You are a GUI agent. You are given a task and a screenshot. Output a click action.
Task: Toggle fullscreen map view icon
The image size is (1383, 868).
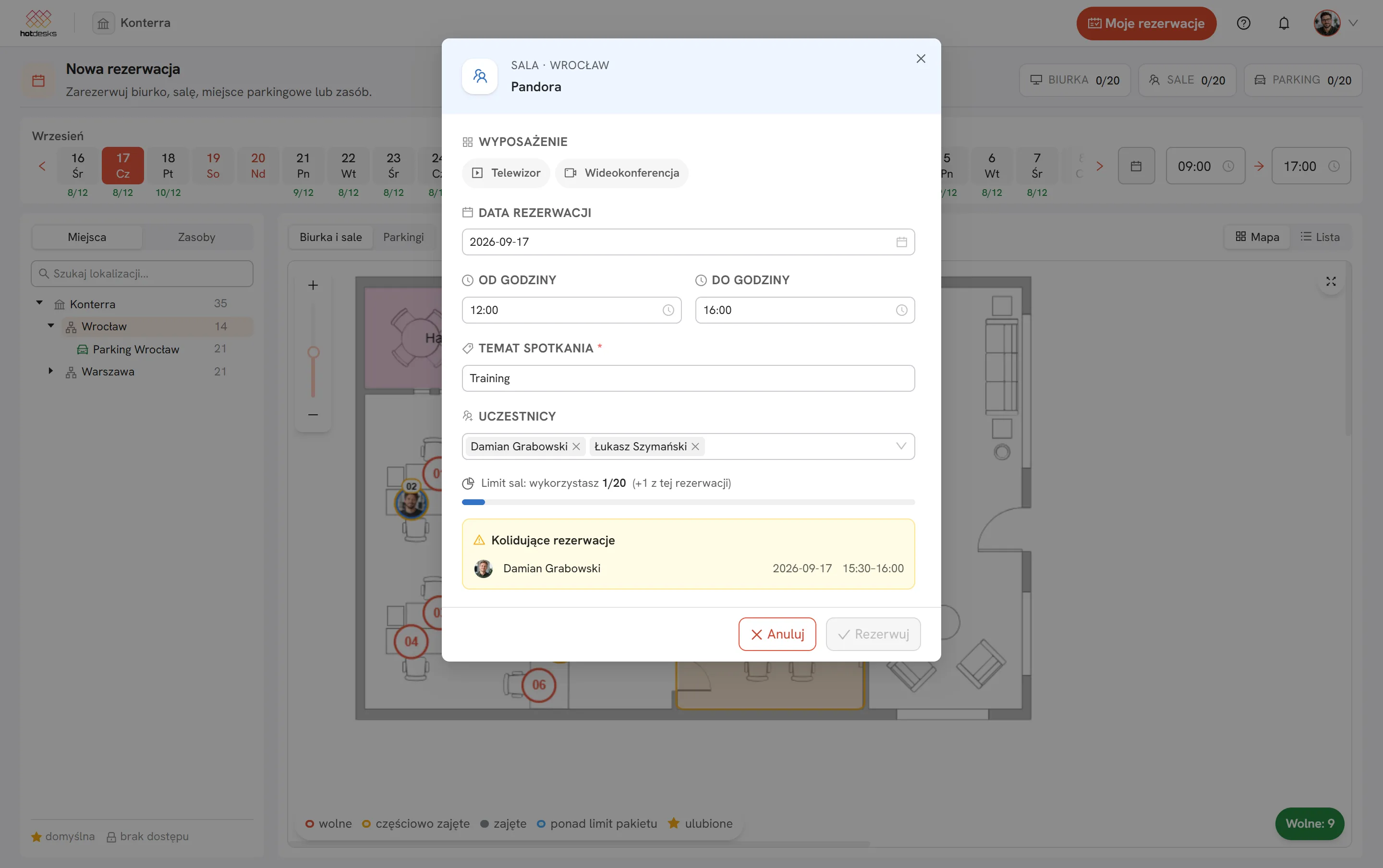pos(1331,281)
